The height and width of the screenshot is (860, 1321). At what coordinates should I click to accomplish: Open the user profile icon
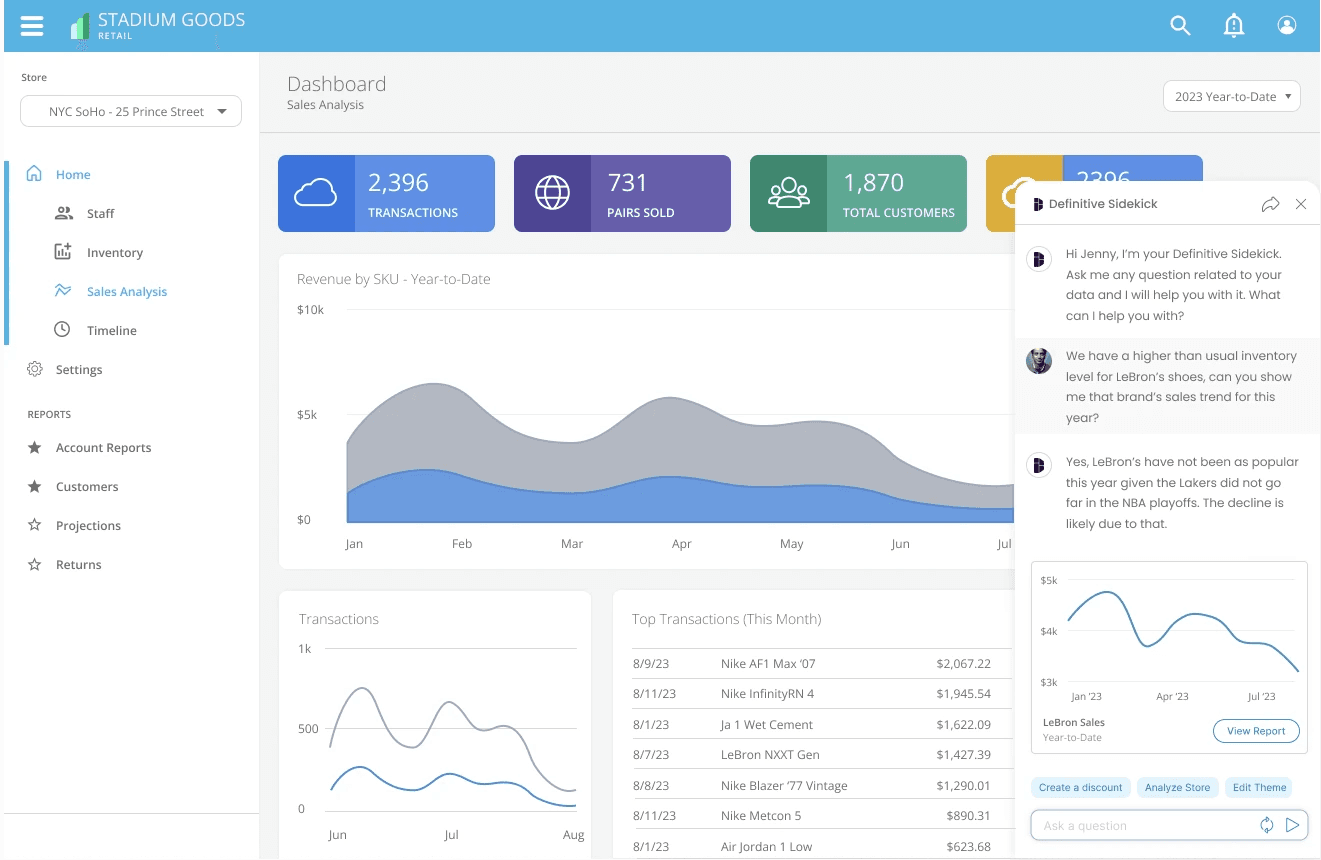1287,26
